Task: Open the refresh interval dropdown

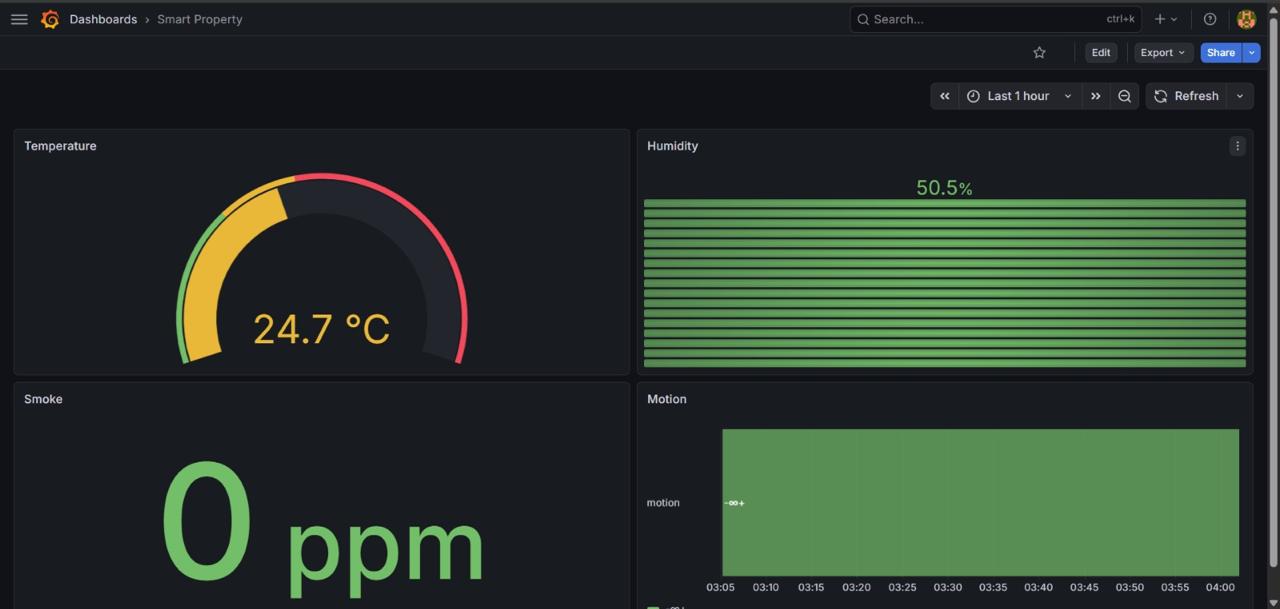Action: [x=1240, y=96]
